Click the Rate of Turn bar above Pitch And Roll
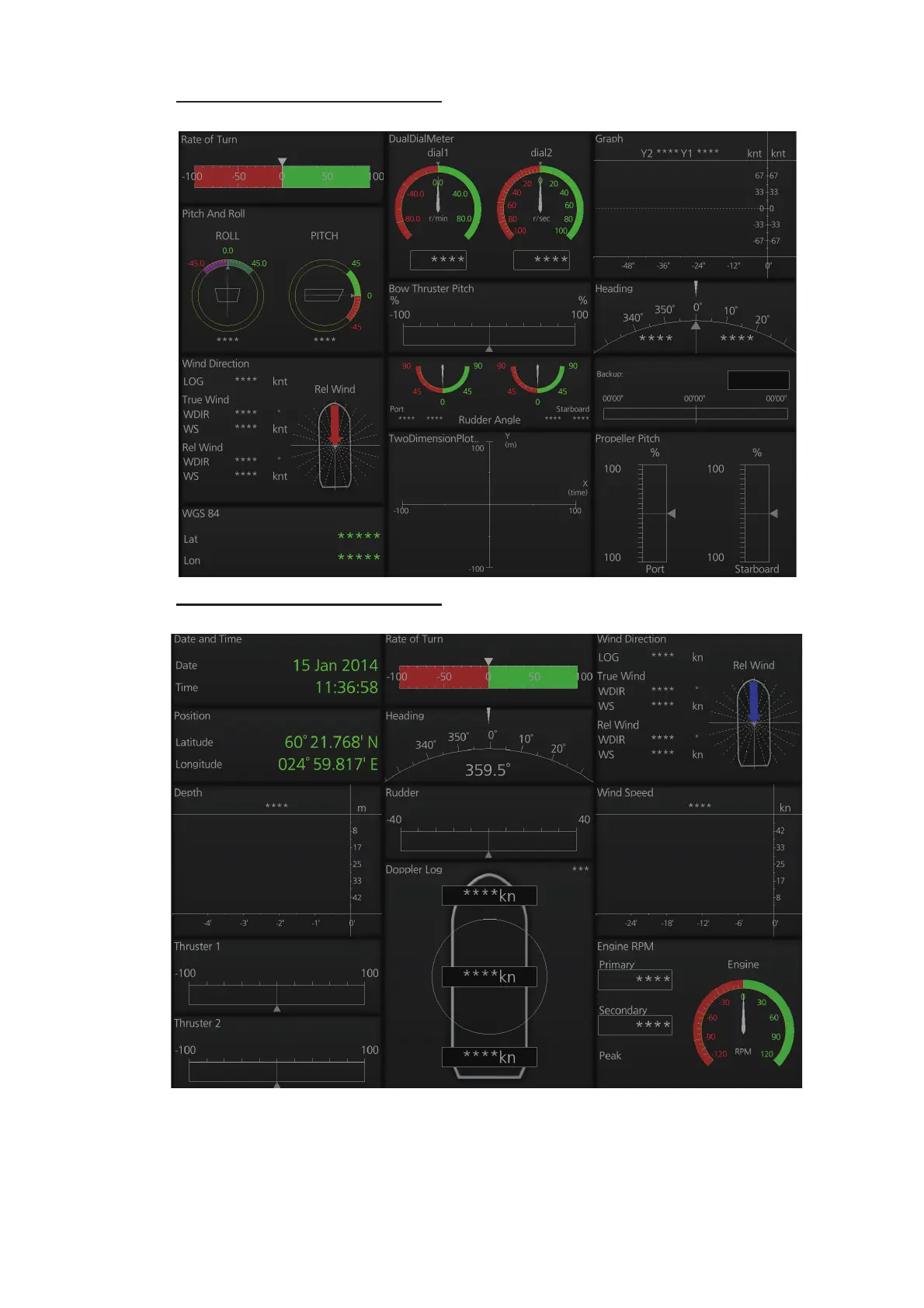This screenshot has height=1308, width=924. click(282, 176)
